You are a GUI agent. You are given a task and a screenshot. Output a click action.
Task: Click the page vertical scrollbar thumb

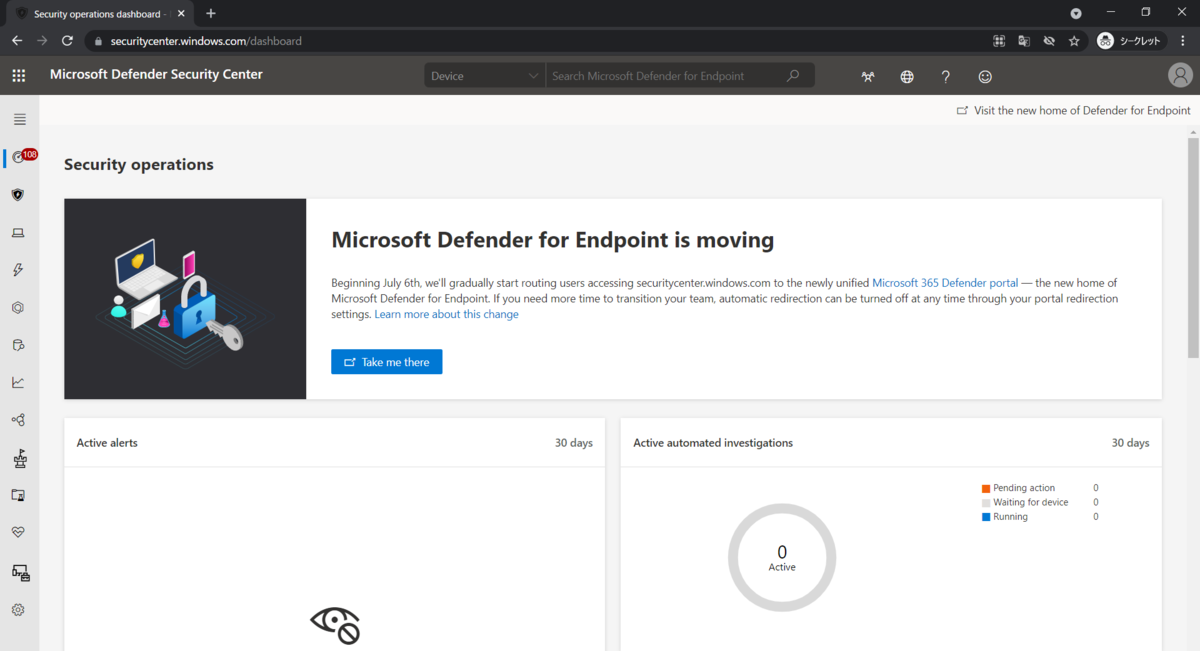point(1193,248)
